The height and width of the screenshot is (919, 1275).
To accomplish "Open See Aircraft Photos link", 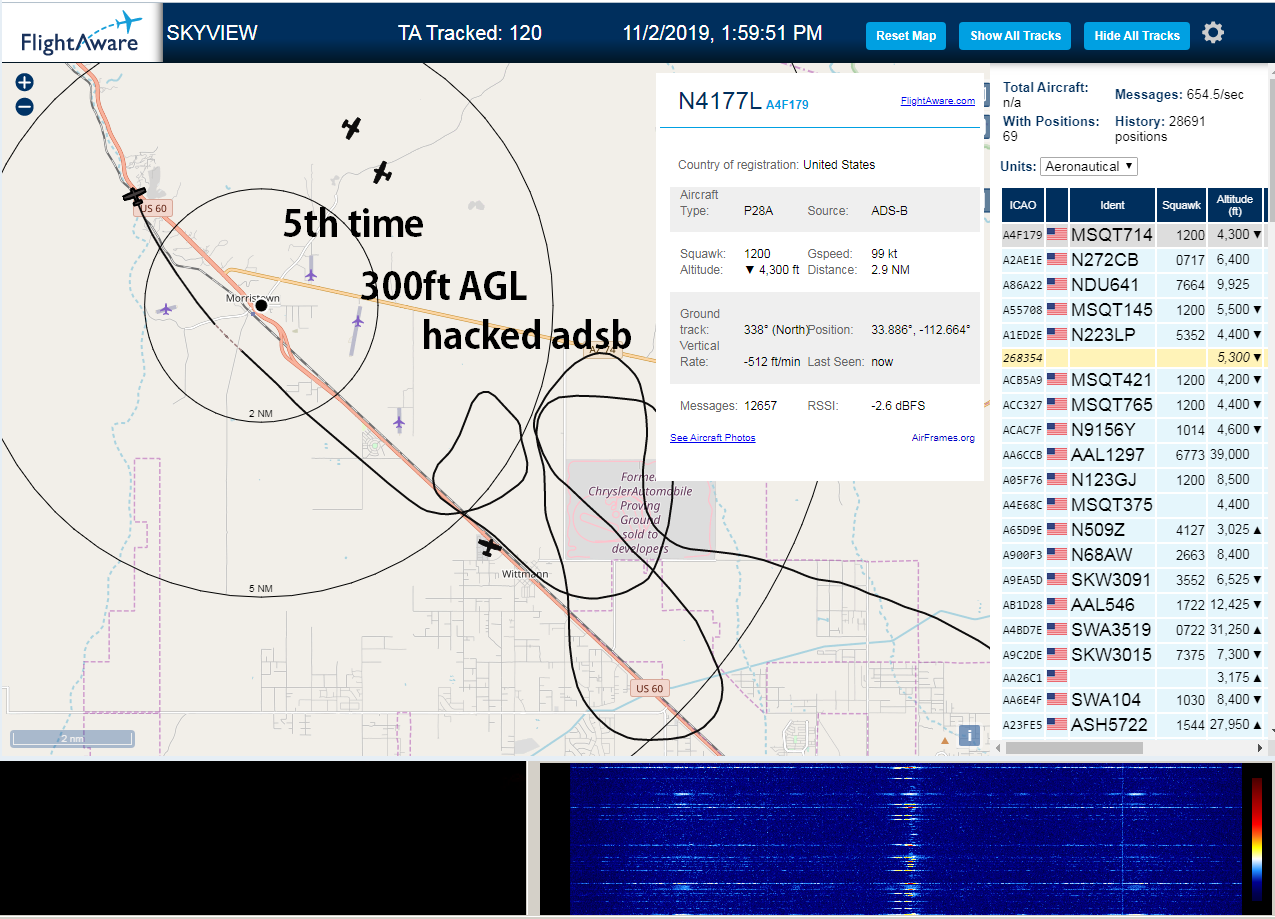I will (x=713, y=438).
